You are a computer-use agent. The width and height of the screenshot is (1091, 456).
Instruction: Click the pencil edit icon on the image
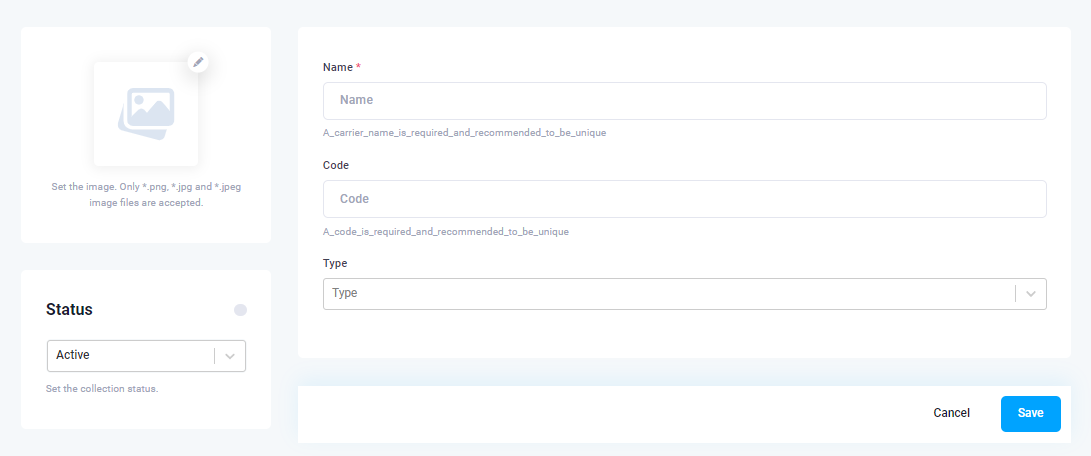[x=198, y=61]
